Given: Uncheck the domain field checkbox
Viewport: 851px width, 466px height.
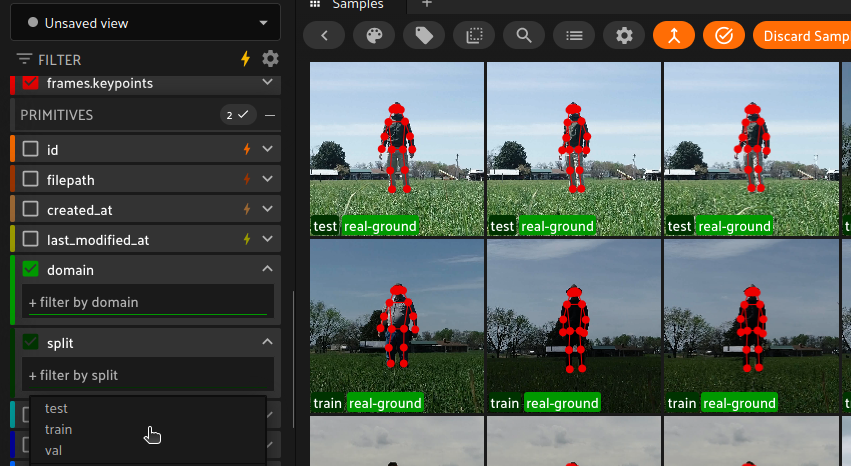Looking at the screenshot, I should coord(30,269).
